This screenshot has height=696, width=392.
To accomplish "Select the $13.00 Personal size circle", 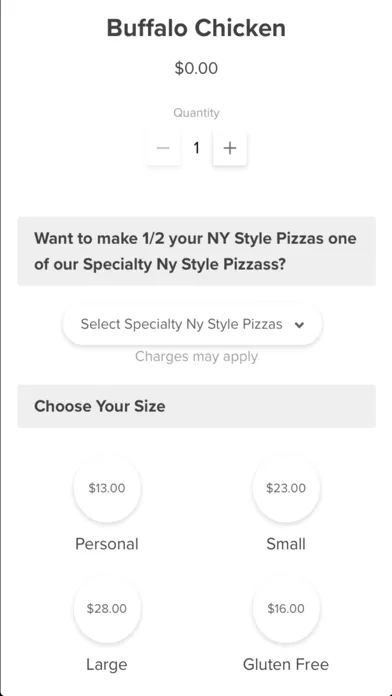I will [107, 488].
